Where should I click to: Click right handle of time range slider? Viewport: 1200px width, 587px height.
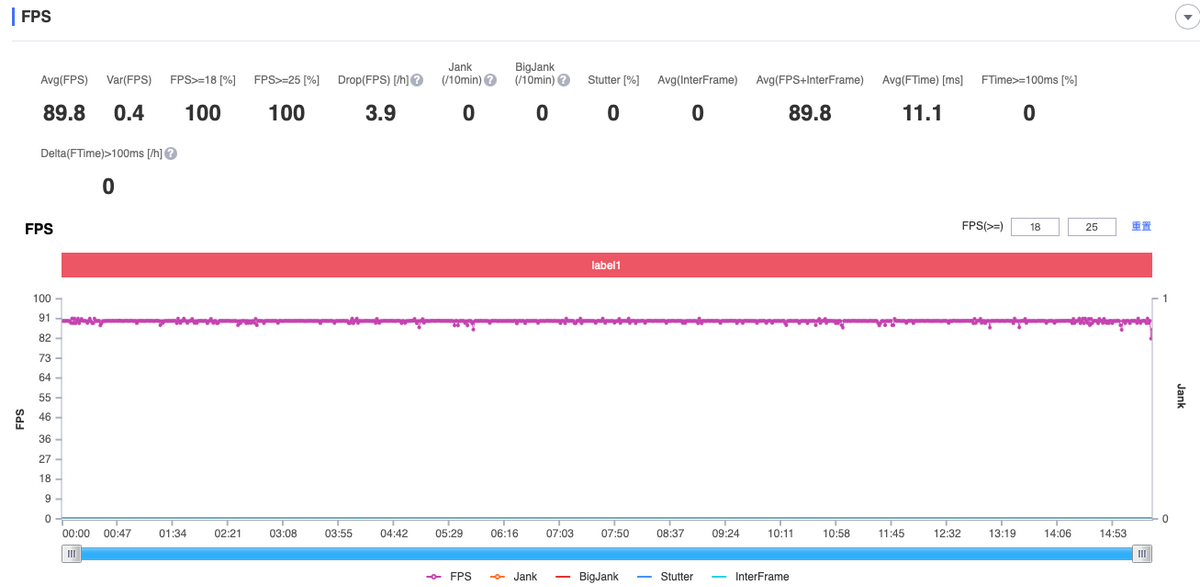(1142, 553)
